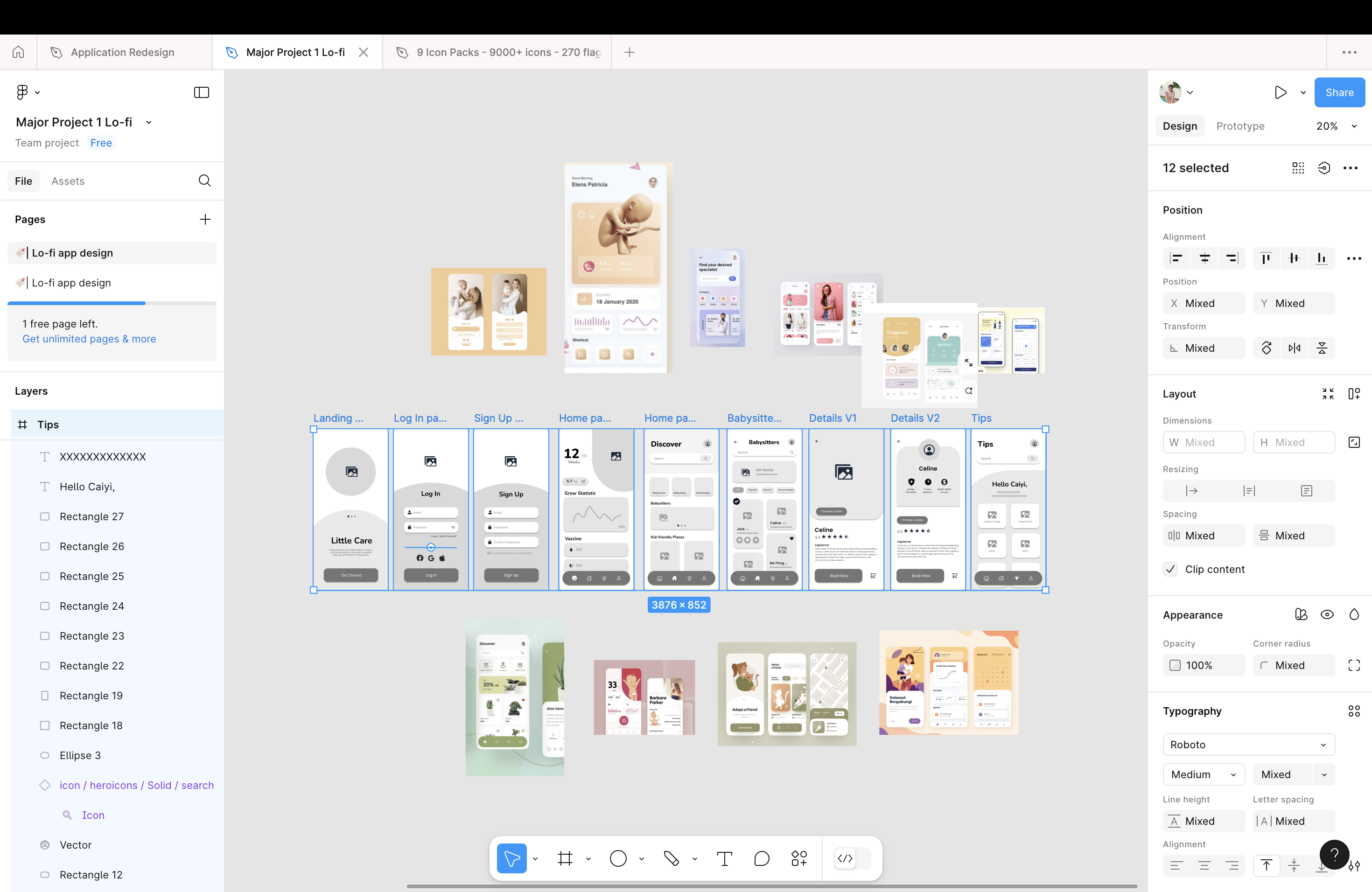
Task: Select the Pen tool
Action: [x=671, y=858]
